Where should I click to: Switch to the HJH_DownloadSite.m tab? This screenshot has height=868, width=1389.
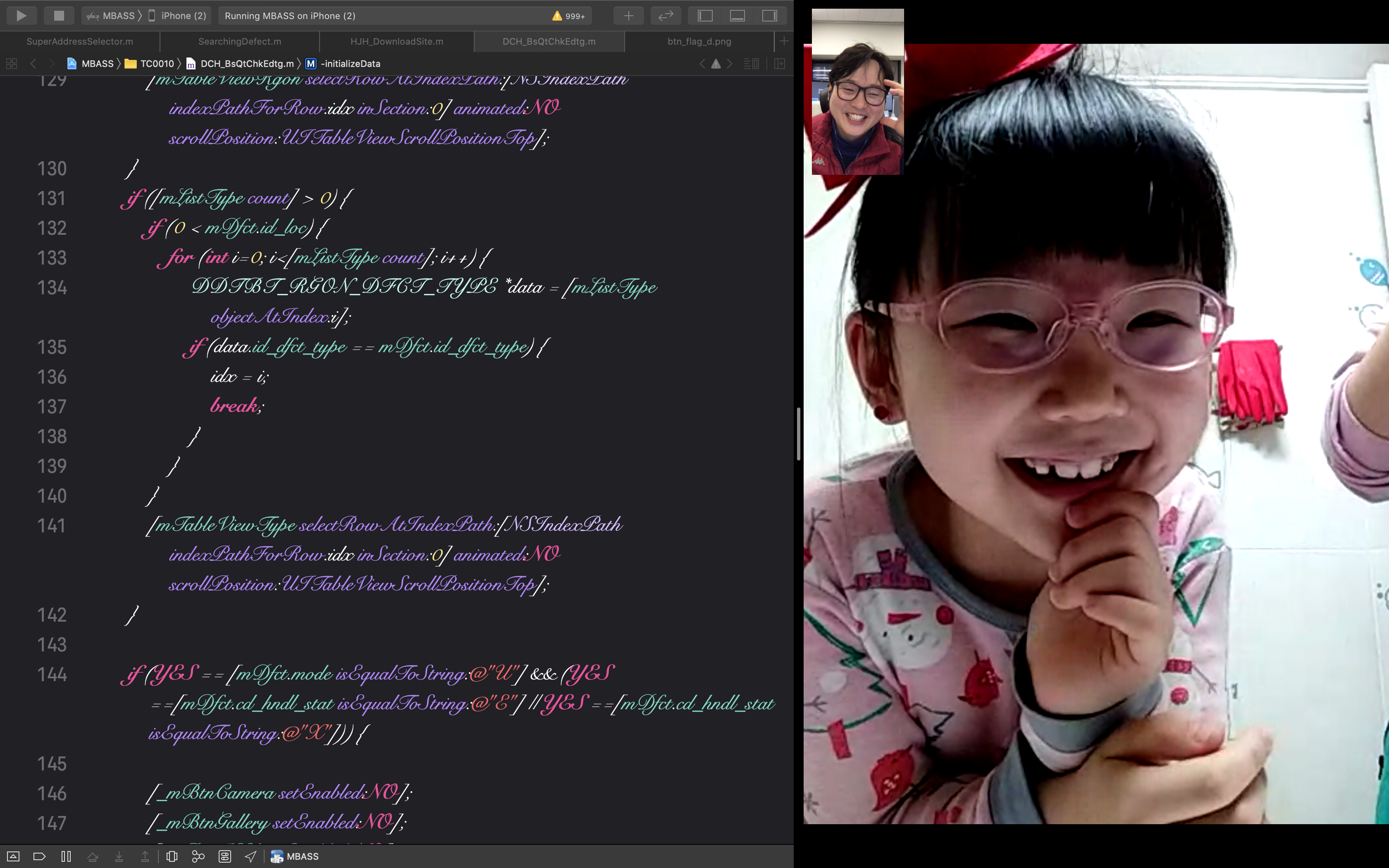pyautogui.click(x=396, y=41)
